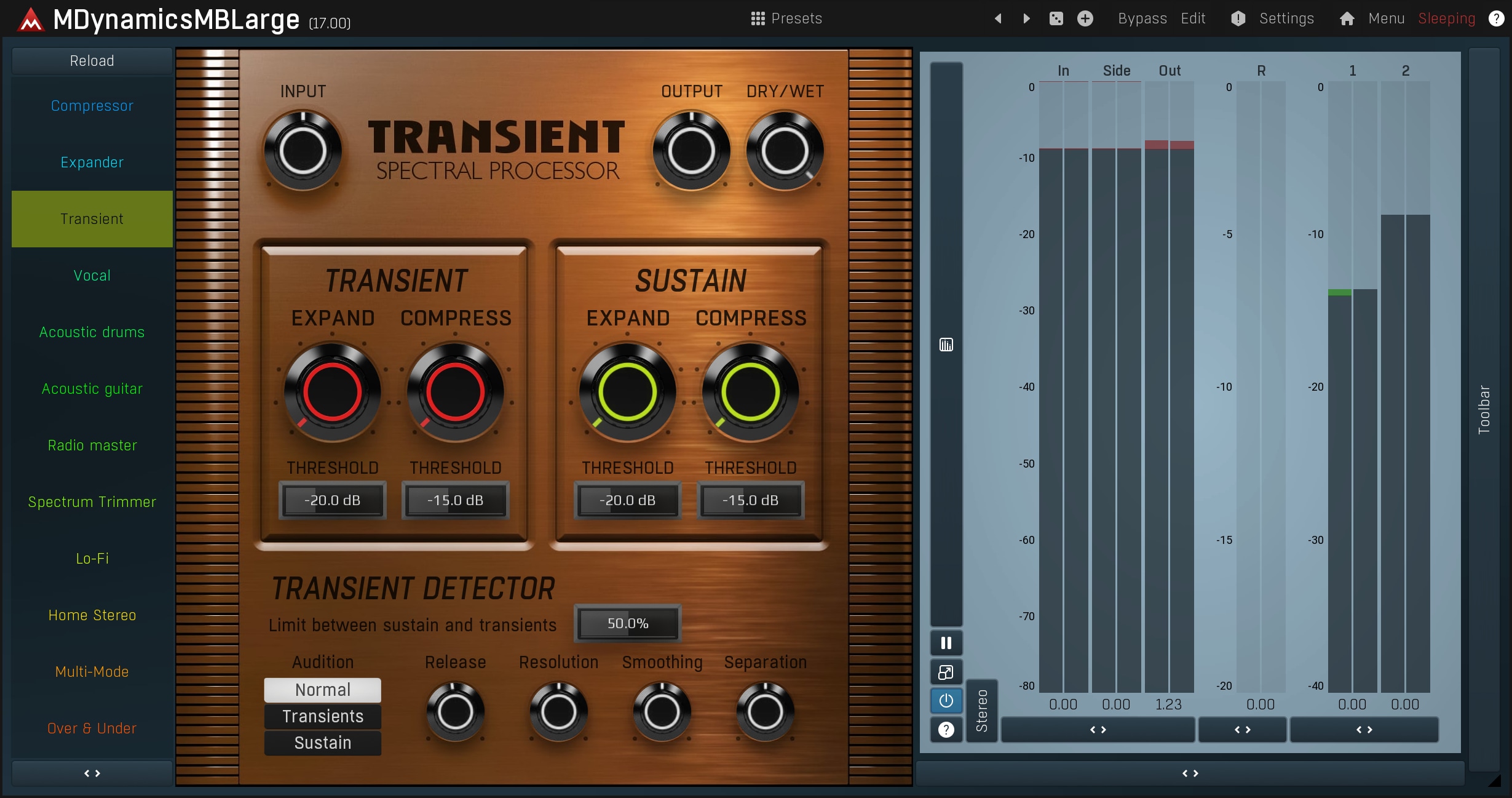Toggle the meters power button

pyautogui.click(x=946, y=700)
